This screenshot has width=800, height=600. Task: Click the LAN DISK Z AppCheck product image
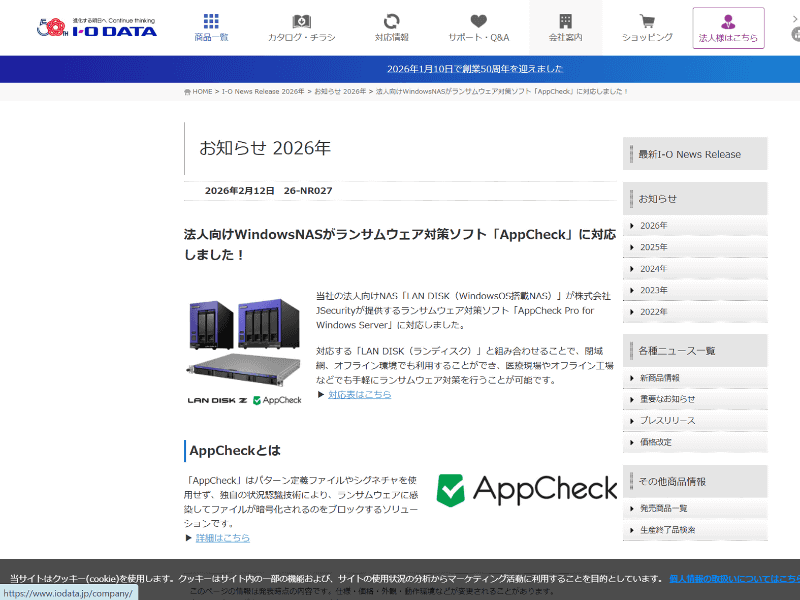[244, 352]
